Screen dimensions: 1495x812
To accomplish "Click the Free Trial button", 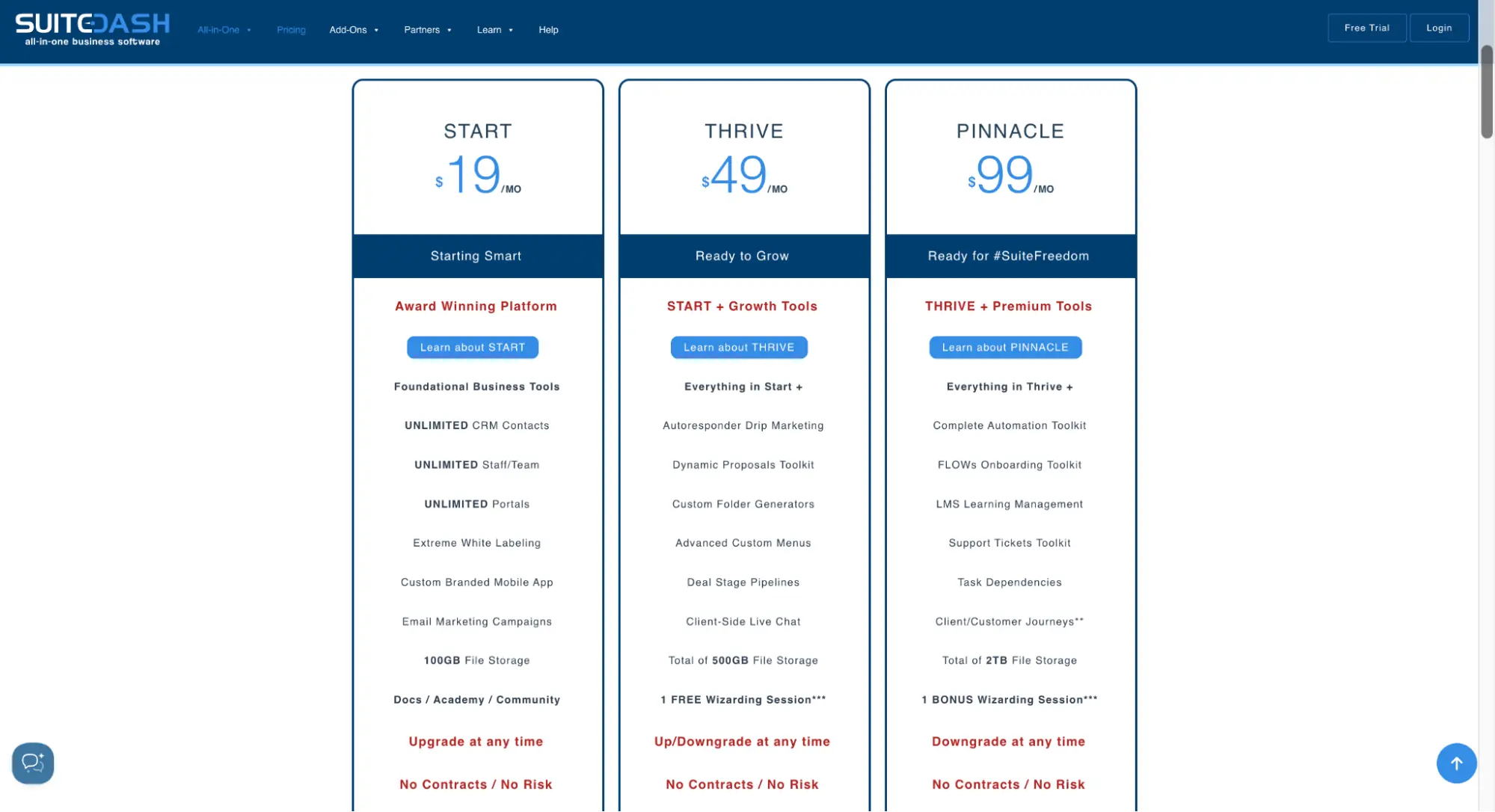I will click(1366, 28).
